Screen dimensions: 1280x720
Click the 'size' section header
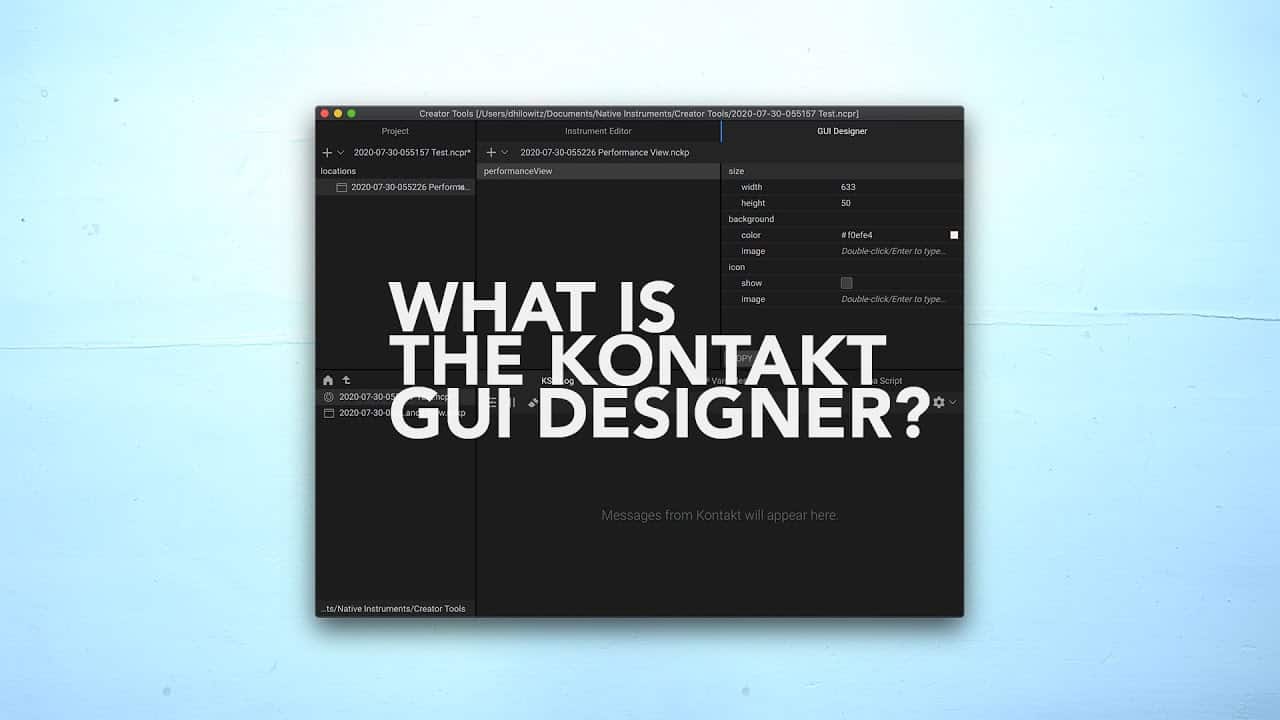click(x=736, y=171)
